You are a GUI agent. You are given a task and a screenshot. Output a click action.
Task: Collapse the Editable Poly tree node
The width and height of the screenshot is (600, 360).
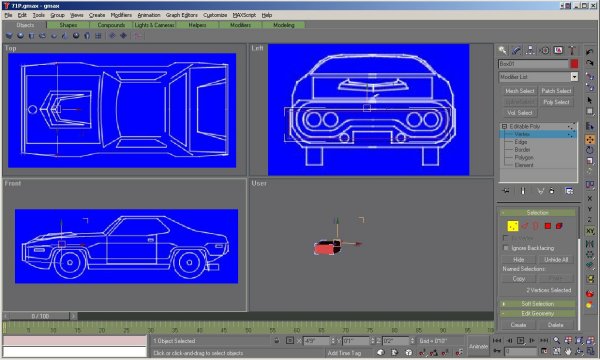click(504, 126)
